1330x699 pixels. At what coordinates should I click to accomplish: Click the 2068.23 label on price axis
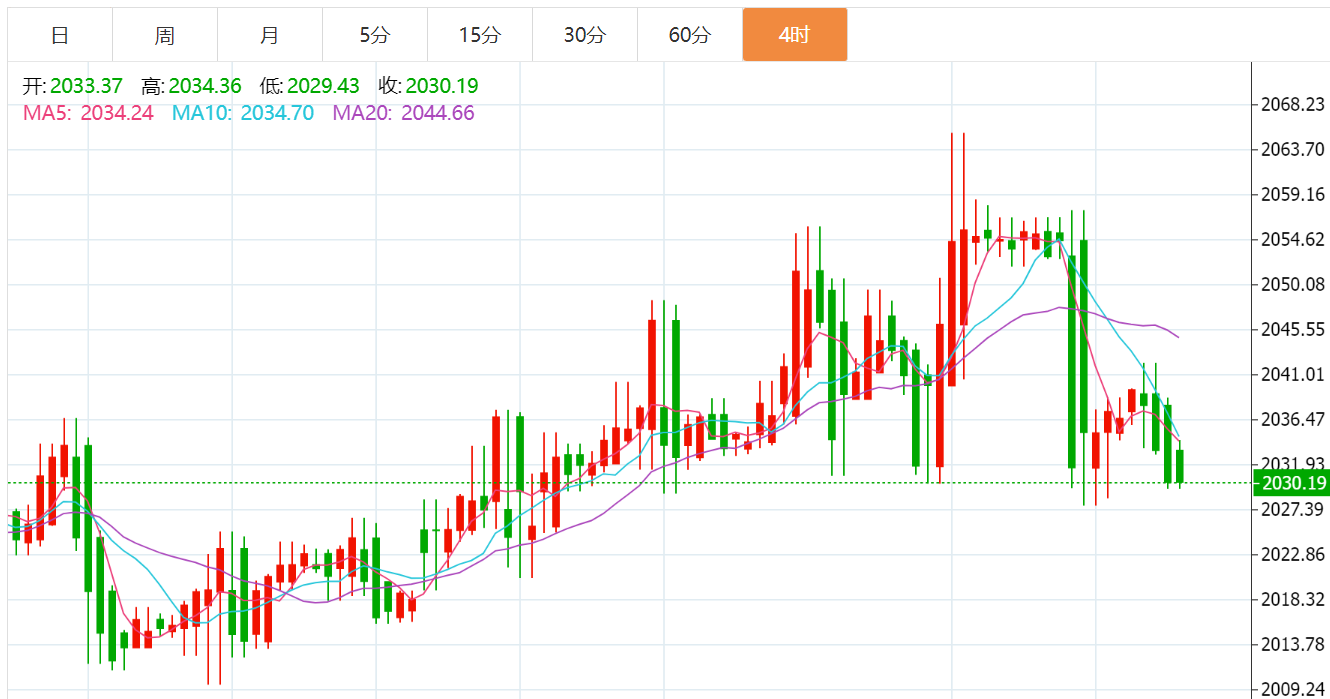[x=1294, y=105]
